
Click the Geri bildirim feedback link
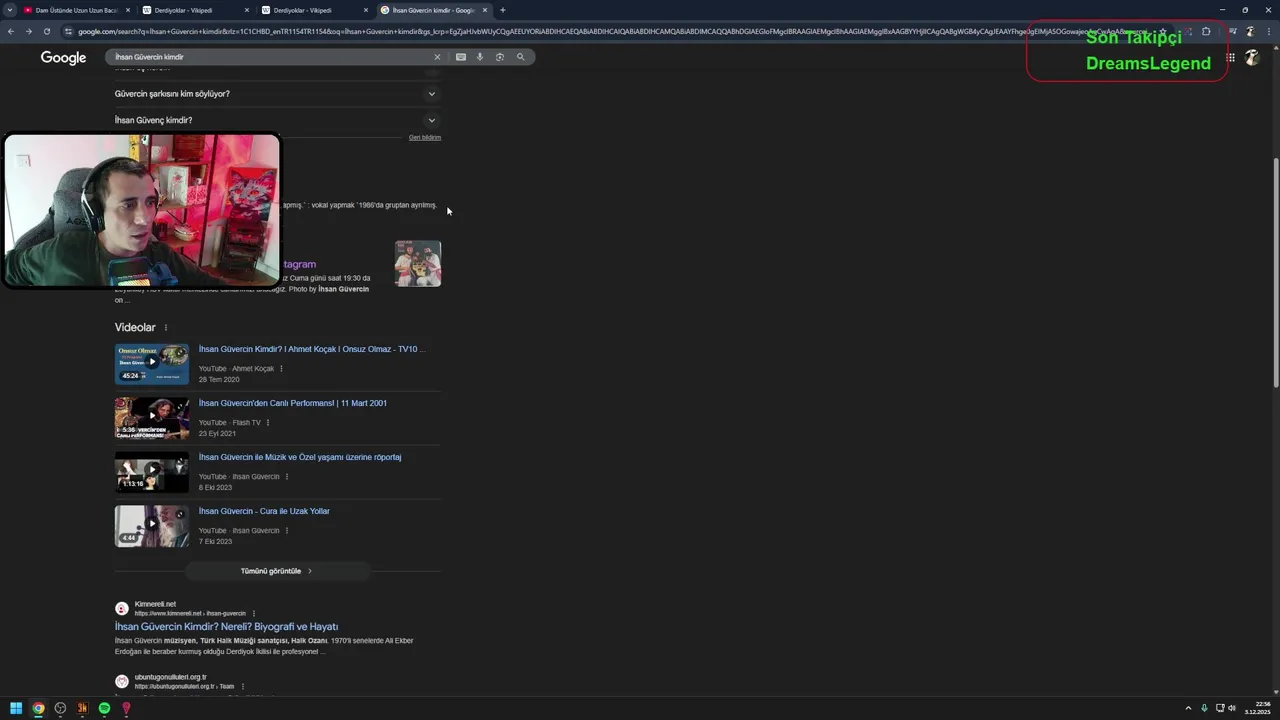click(425, 137)
